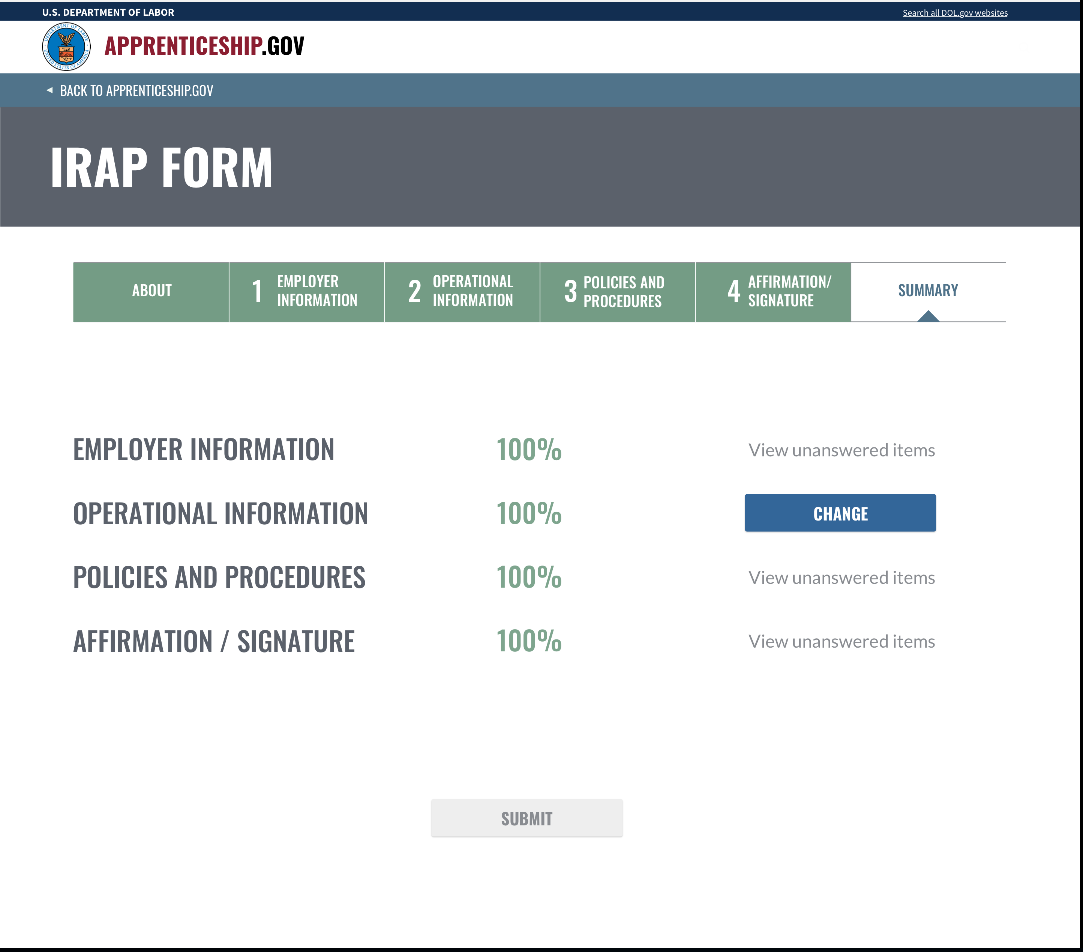Click the AFFIRMATION / SIGNATURE summary heading
The height and width of the screenshot is (952, 1083).
(x=214, y=642)
